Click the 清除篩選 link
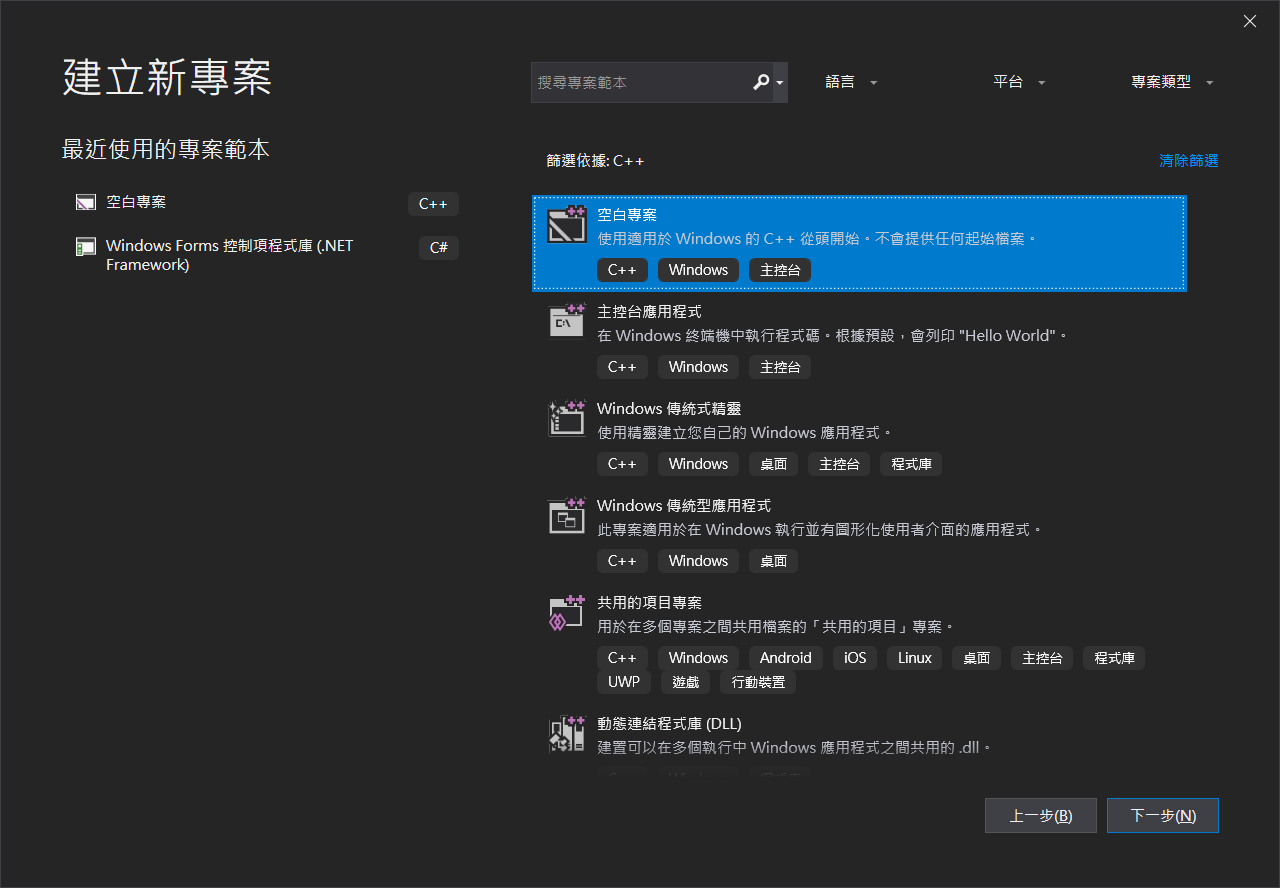1280x888 pixels. (1188, 160)
